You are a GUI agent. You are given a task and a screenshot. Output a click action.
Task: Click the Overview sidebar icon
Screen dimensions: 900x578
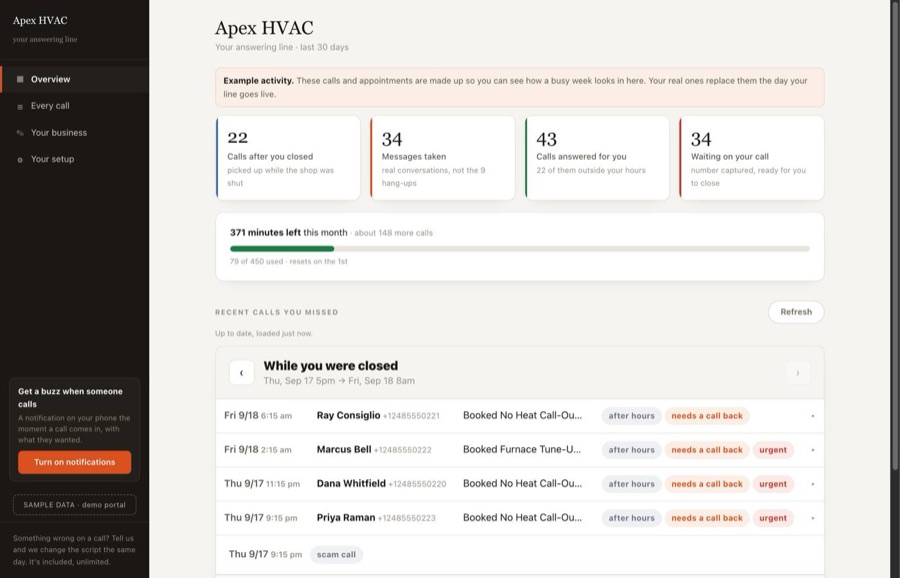click(x=20, y=79)
